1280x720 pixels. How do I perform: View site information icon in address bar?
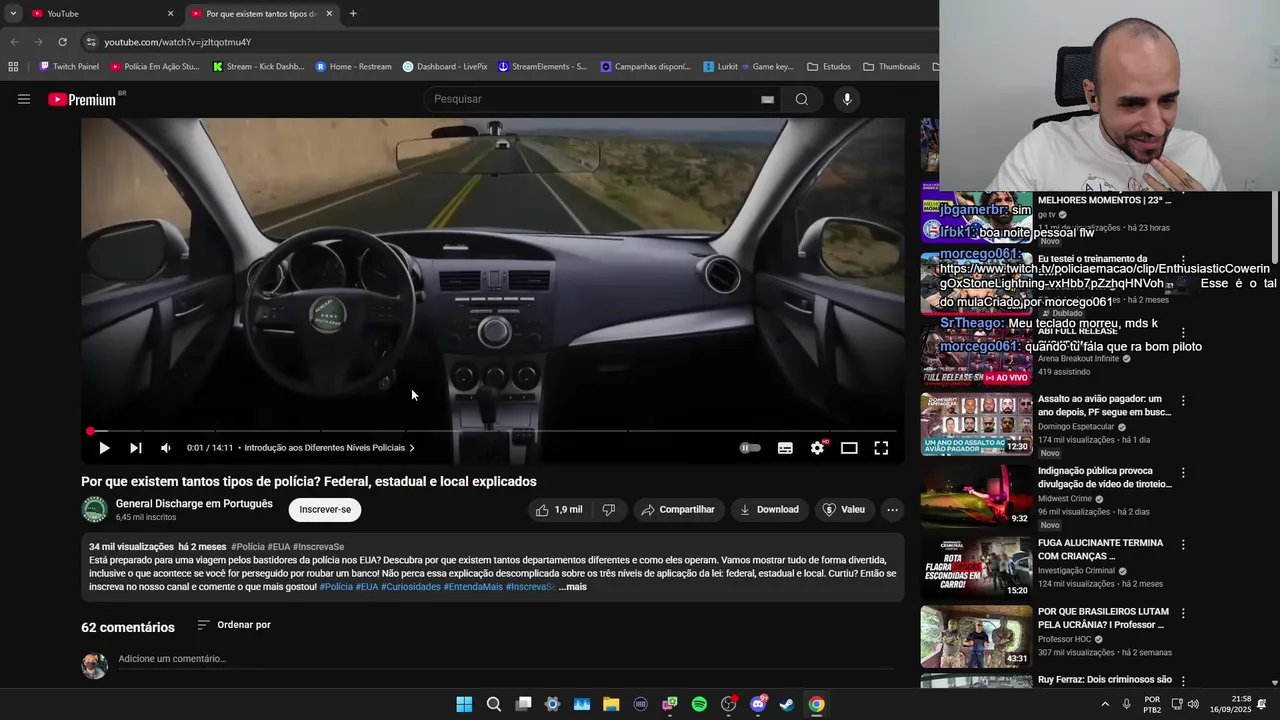[x=91, y=42]
